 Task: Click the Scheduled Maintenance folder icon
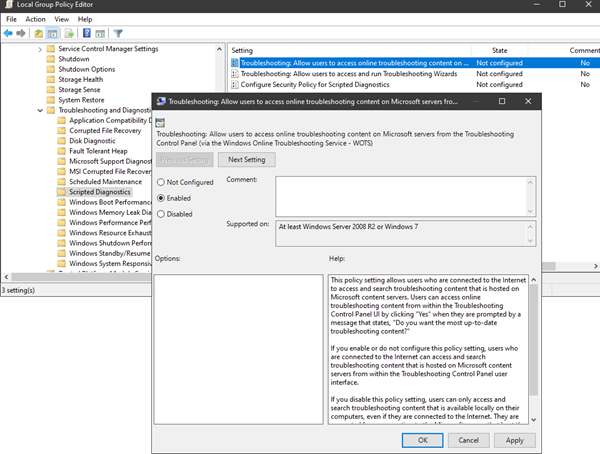coord(62,181)
